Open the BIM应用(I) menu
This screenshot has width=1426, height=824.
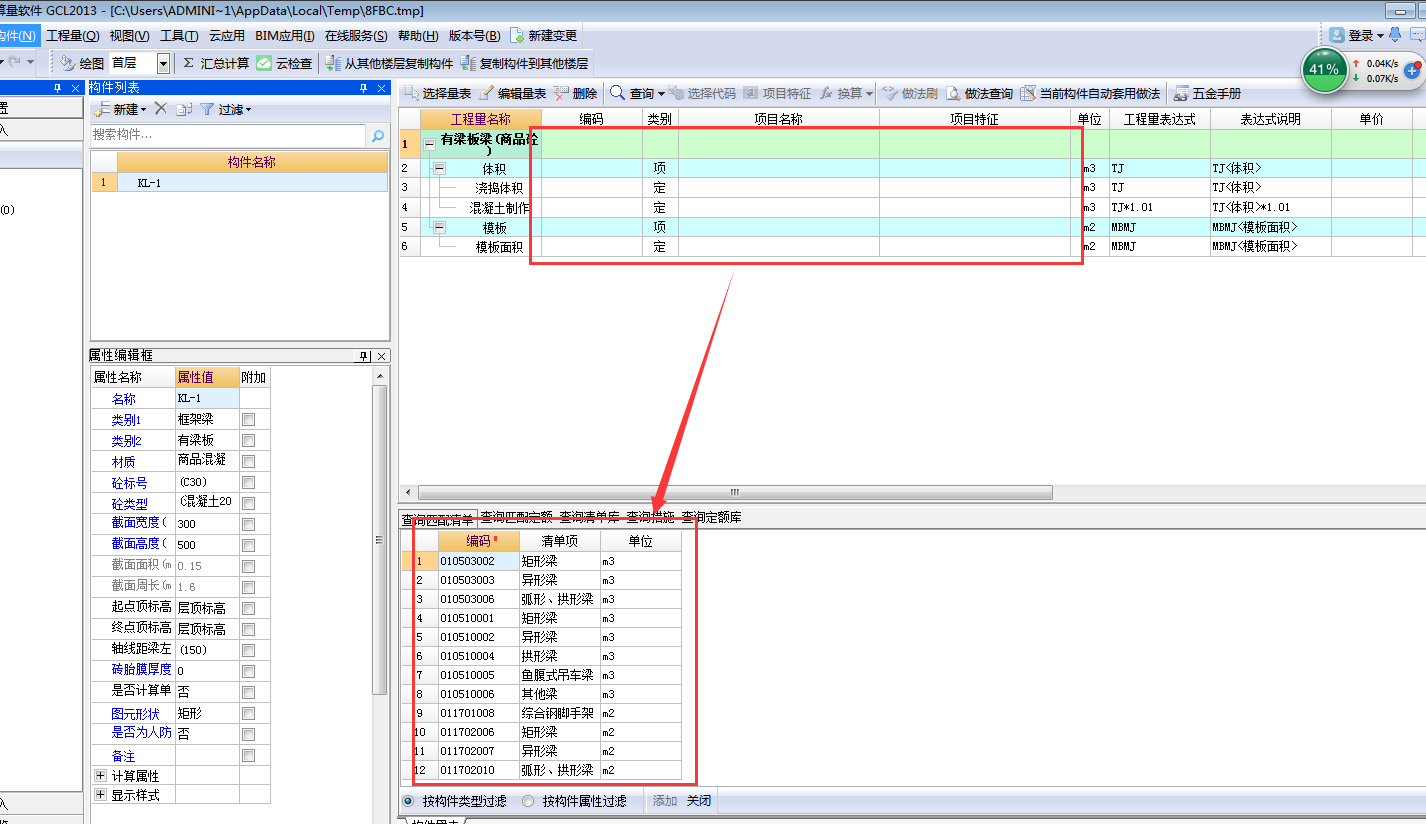click(285, 35)
